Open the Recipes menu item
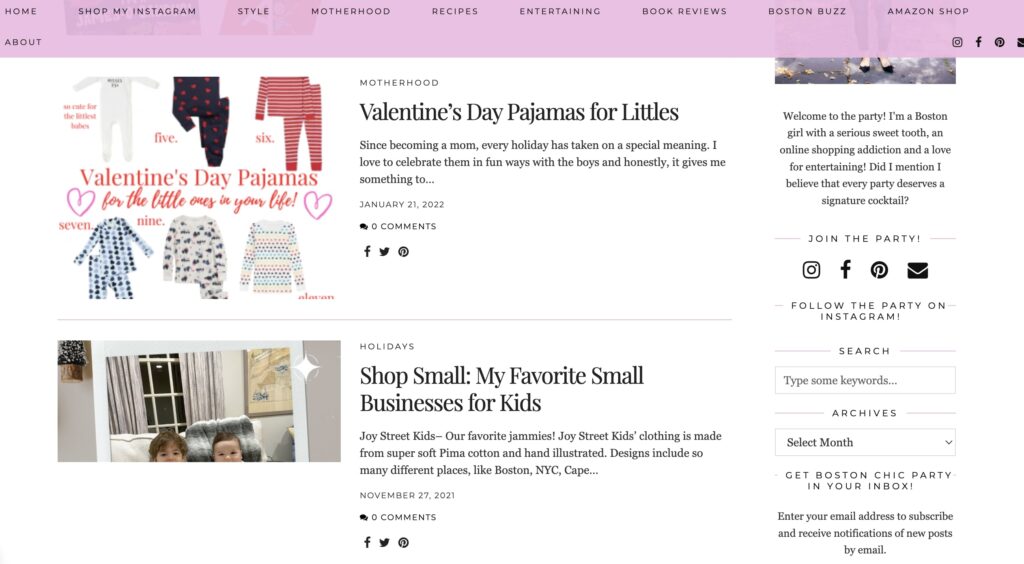Screen dimensions: 1024x564 click(455, 12)
